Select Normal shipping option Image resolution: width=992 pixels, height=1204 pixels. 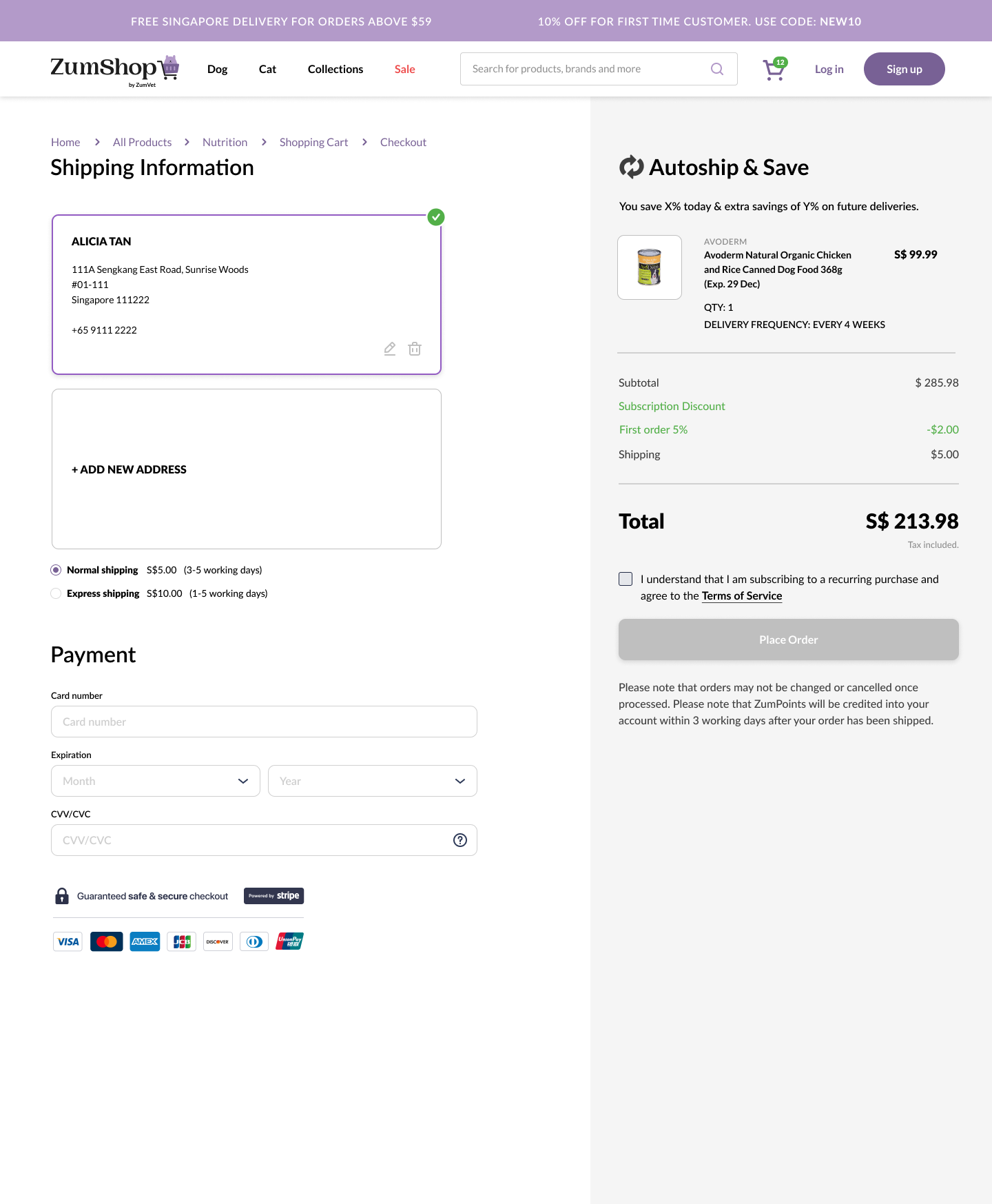point(56,570)
